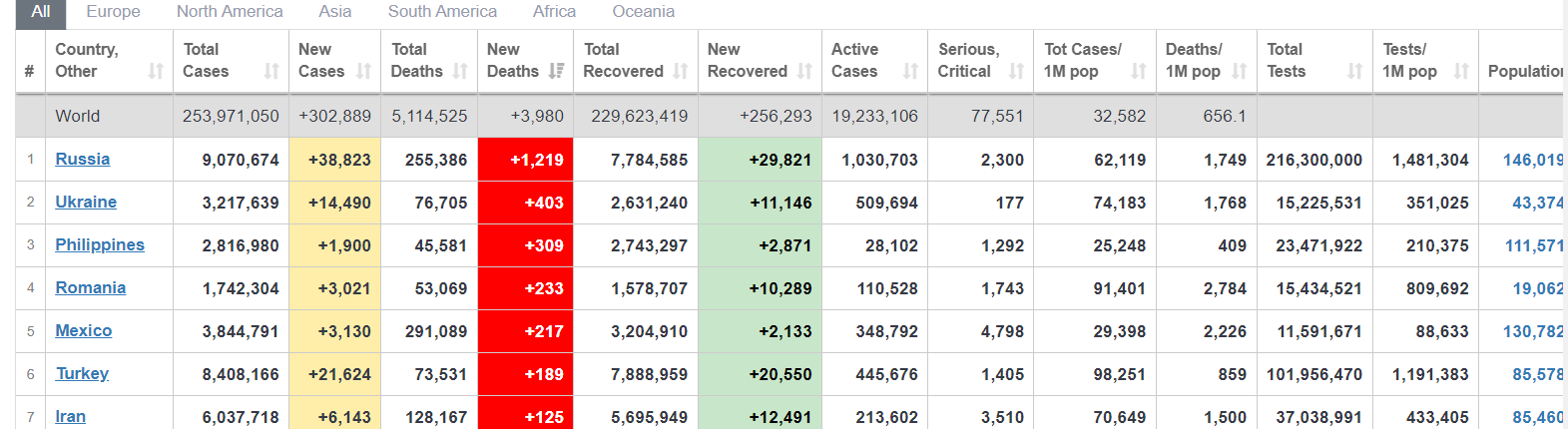Sort by Total Recovered arrows
This screenshot has height=429, width=1568.
681,72
